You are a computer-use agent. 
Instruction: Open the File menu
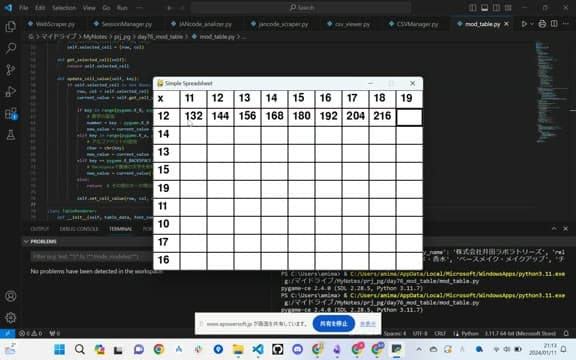(x=24, y=8)
